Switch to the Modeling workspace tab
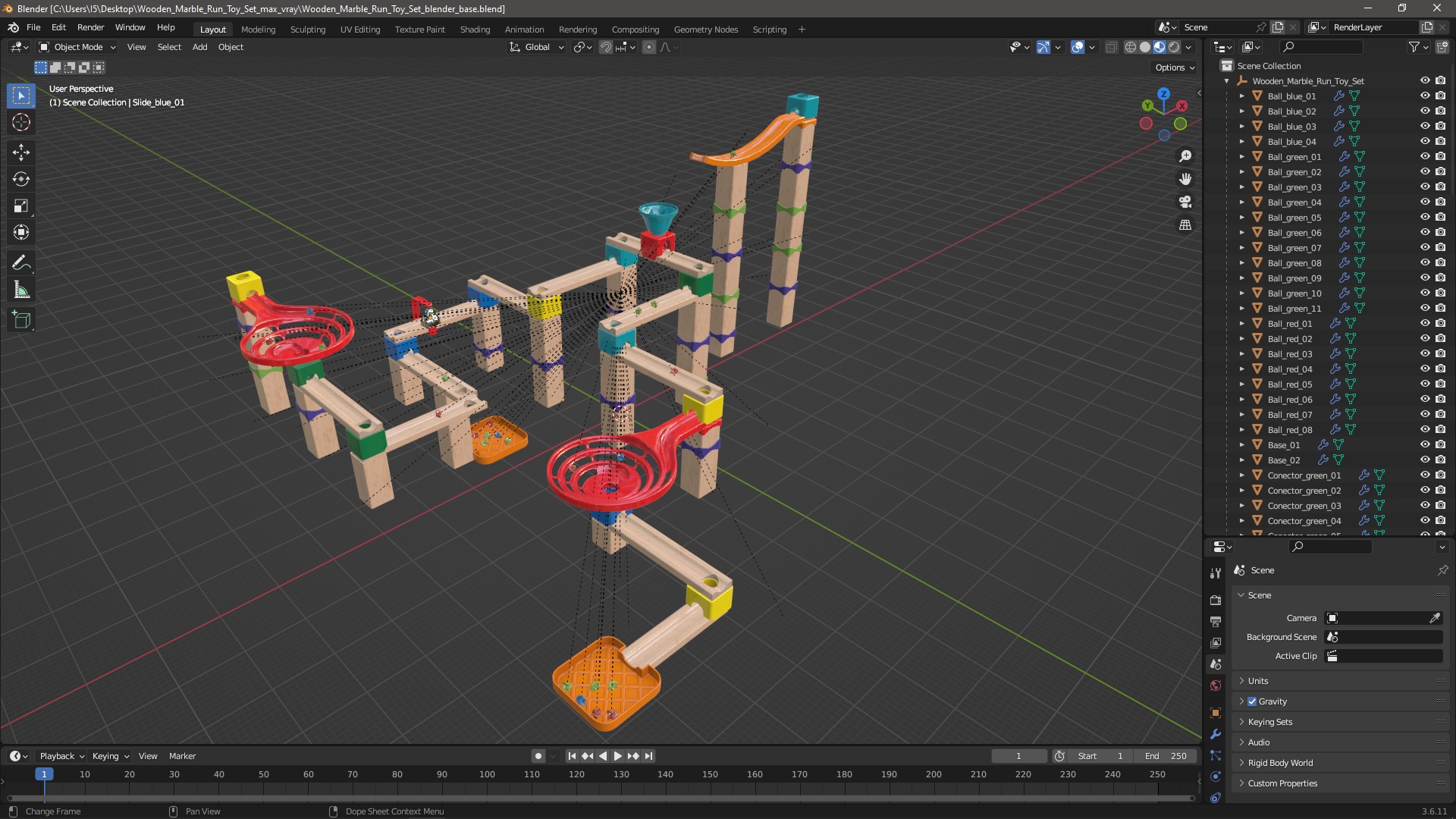 (x=258, y=30)
